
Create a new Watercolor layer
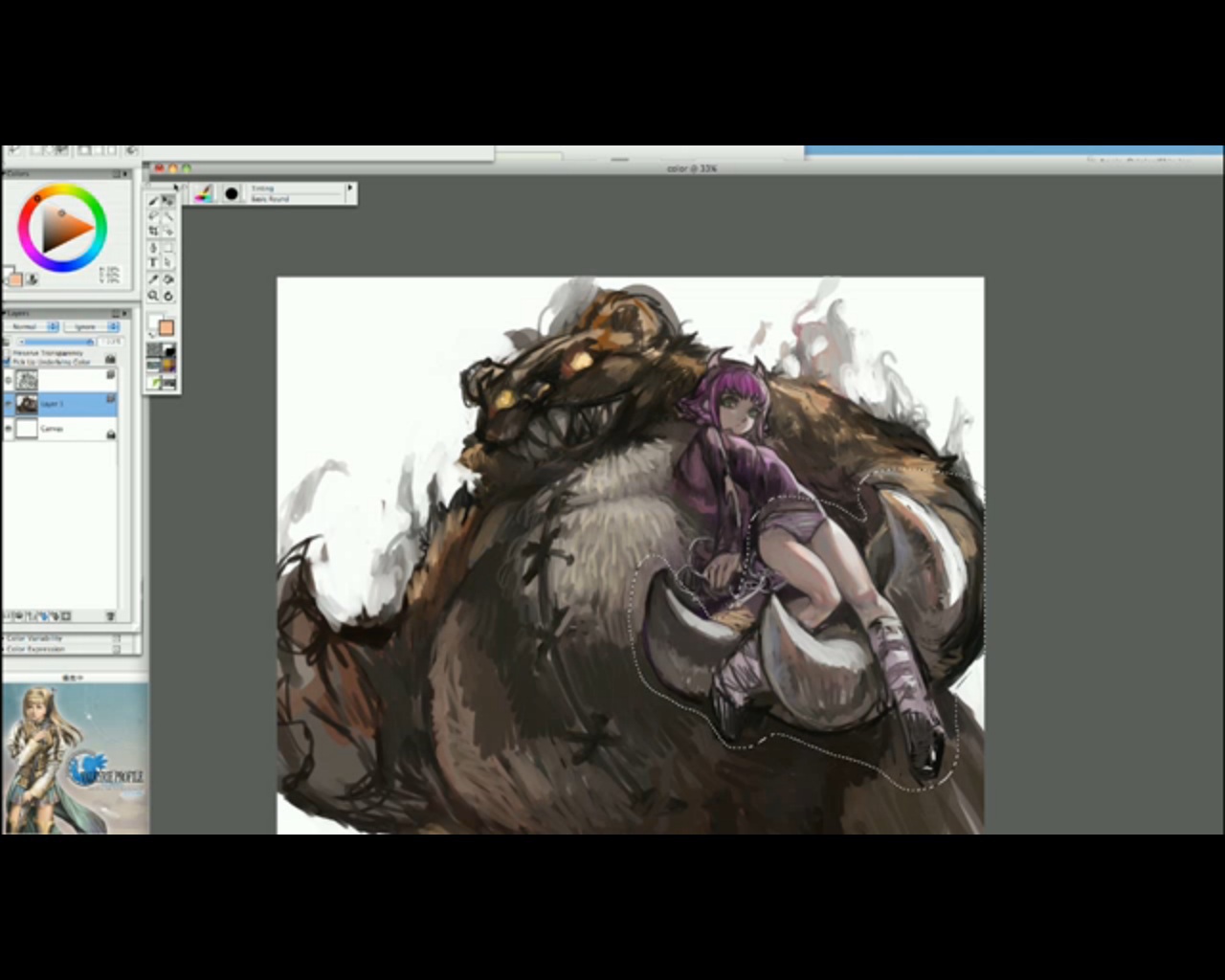point(44,615)
